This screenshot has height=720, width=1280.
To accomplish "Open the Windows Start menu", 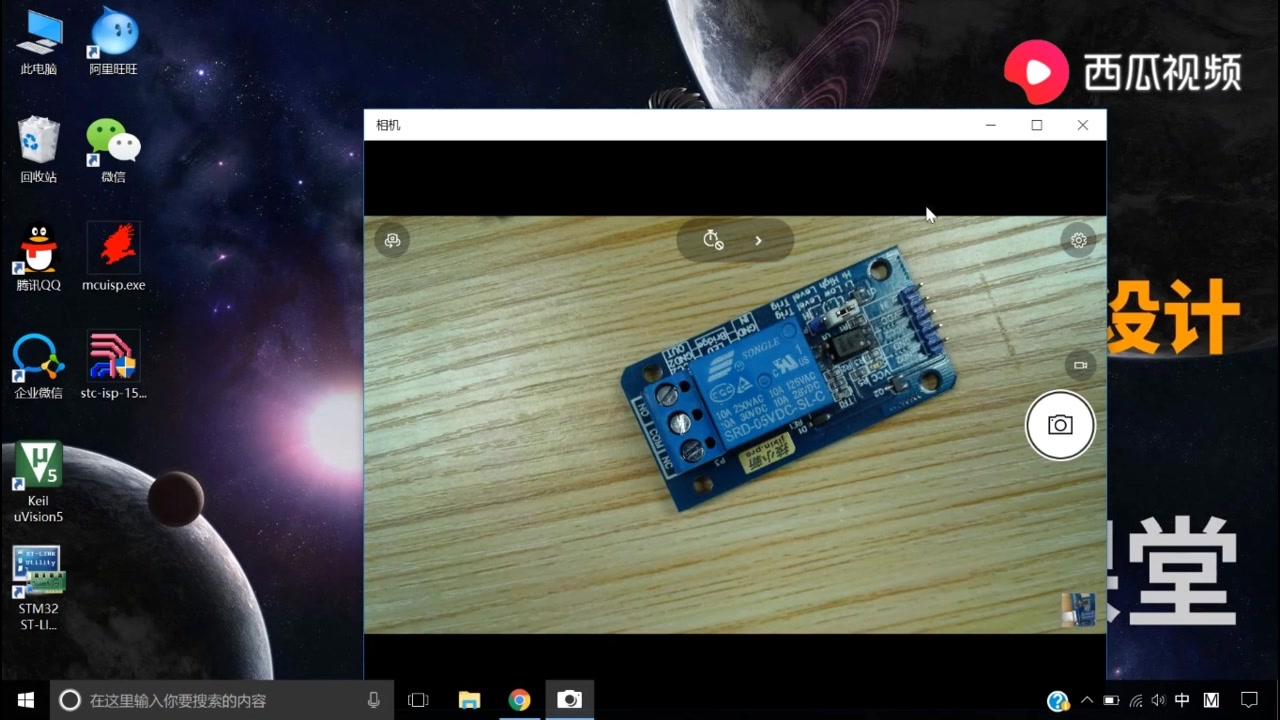I will pos(25,700).
